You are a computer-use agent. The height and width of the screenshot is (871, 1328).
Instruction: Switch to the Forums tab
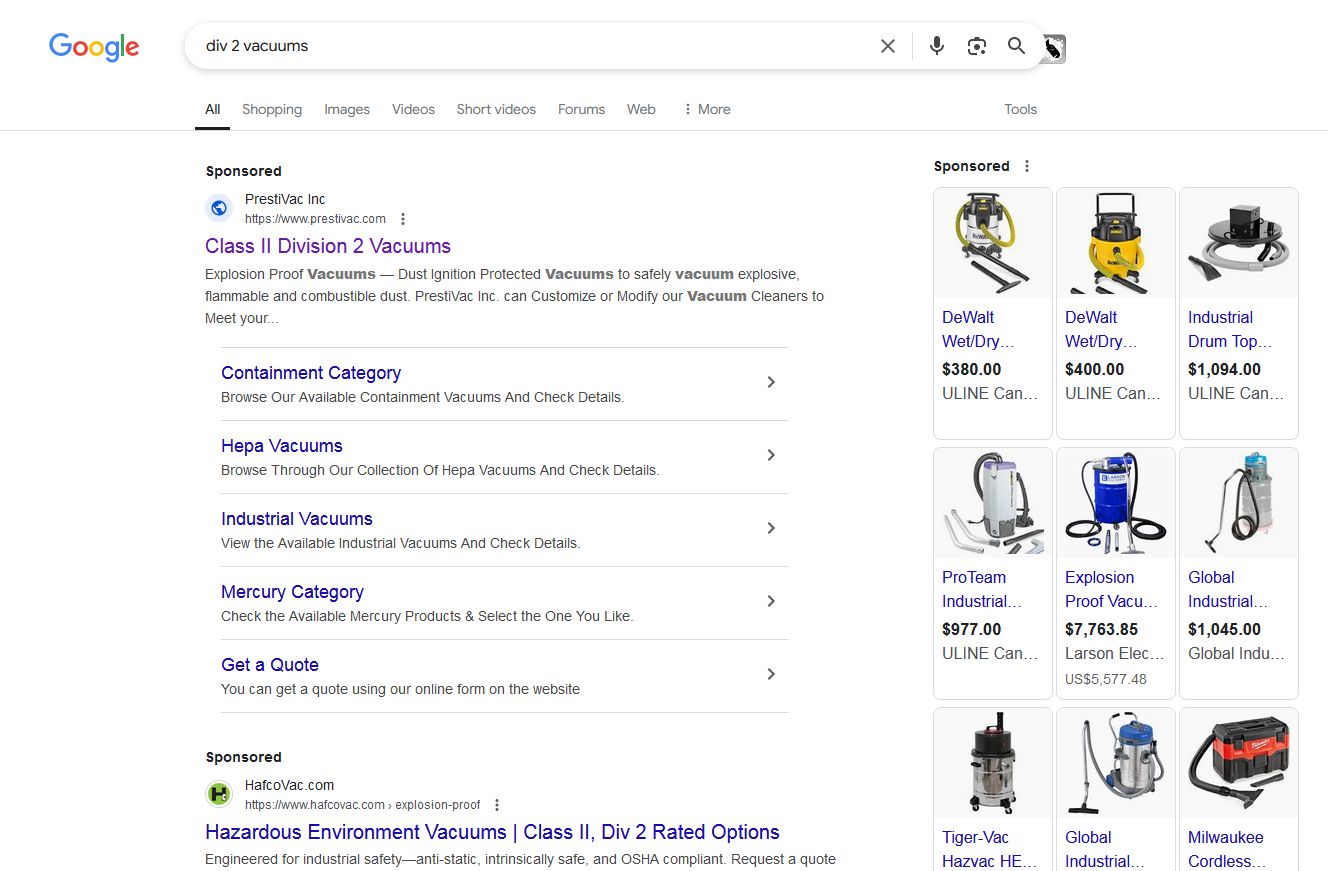point(581,109)
